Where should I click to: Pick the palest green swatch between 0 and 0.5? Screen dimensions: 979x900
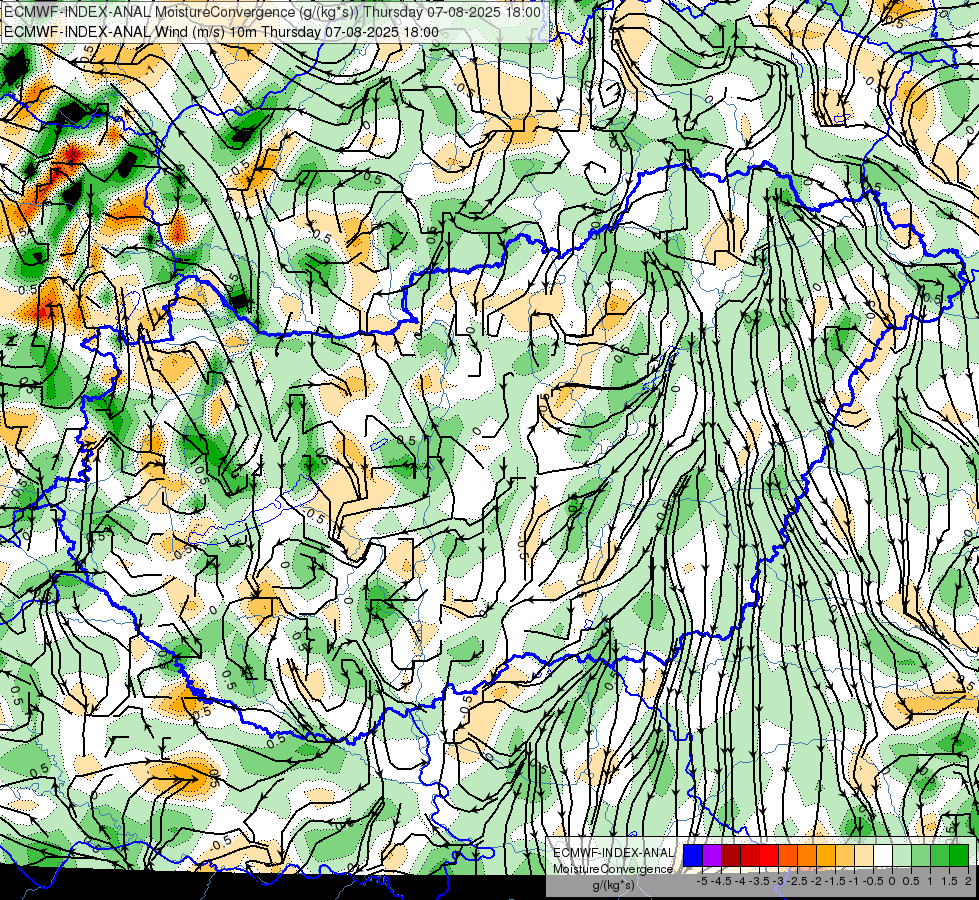[902, 856]
